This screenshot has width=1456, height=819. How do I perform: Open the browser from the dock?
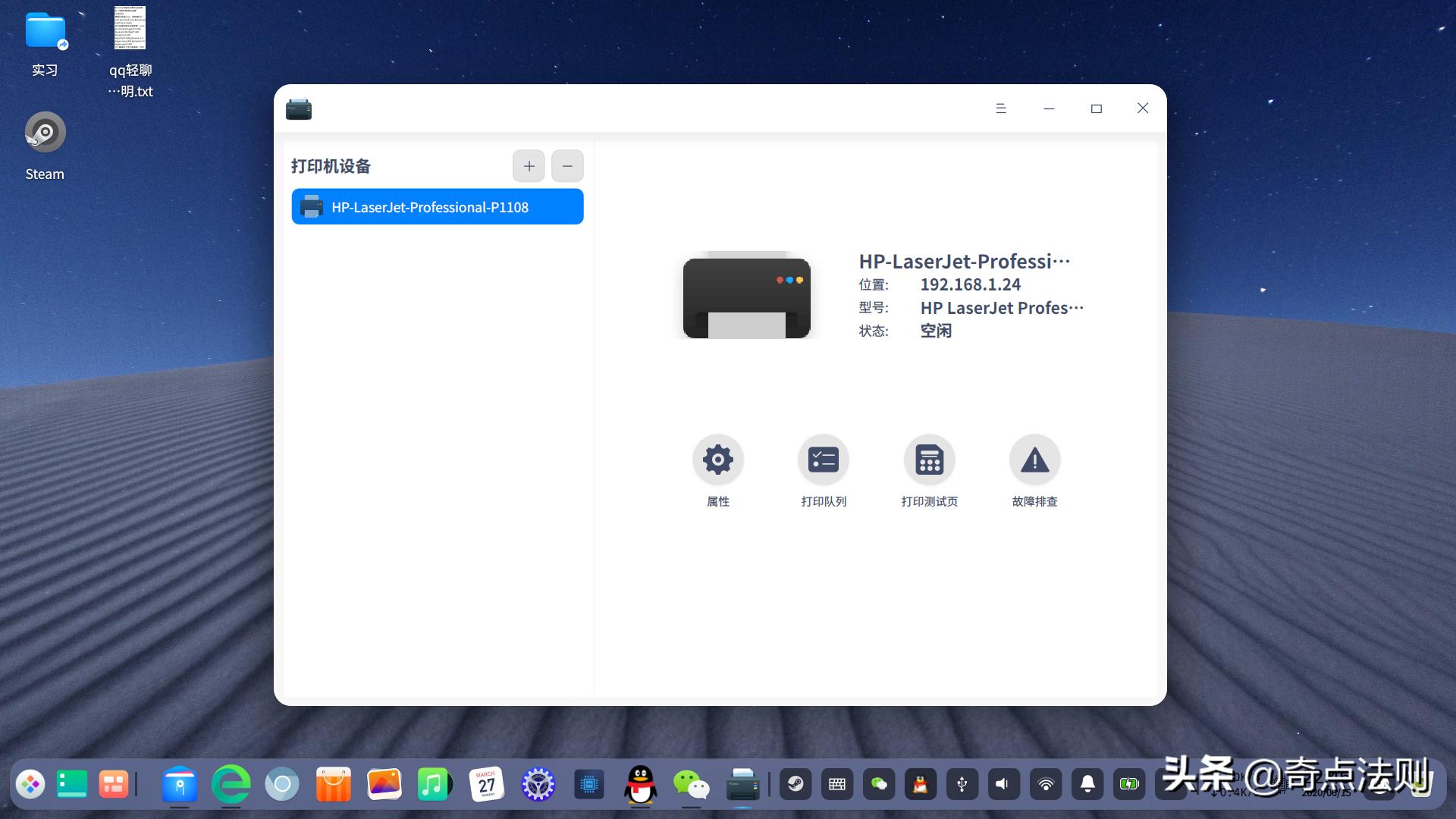[231, 785]
